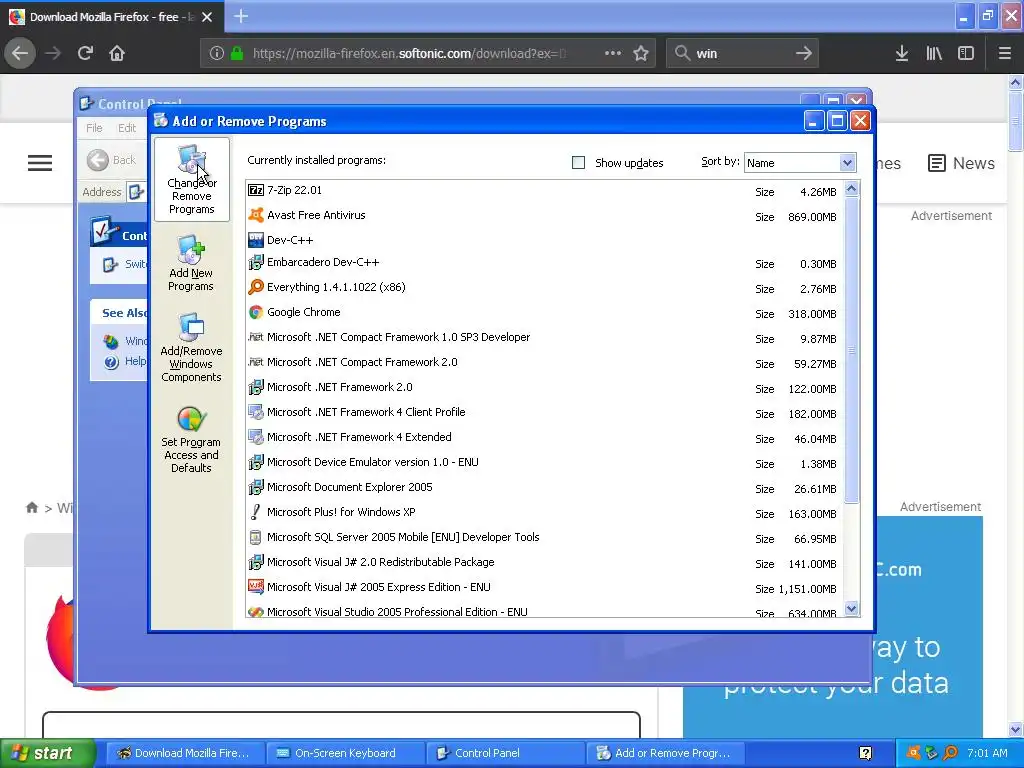Image resolution: width=1024 pixels, height=768 pixels.
Task: Click home breadcrumb icon on Softonic page
Action: point(31,507)
